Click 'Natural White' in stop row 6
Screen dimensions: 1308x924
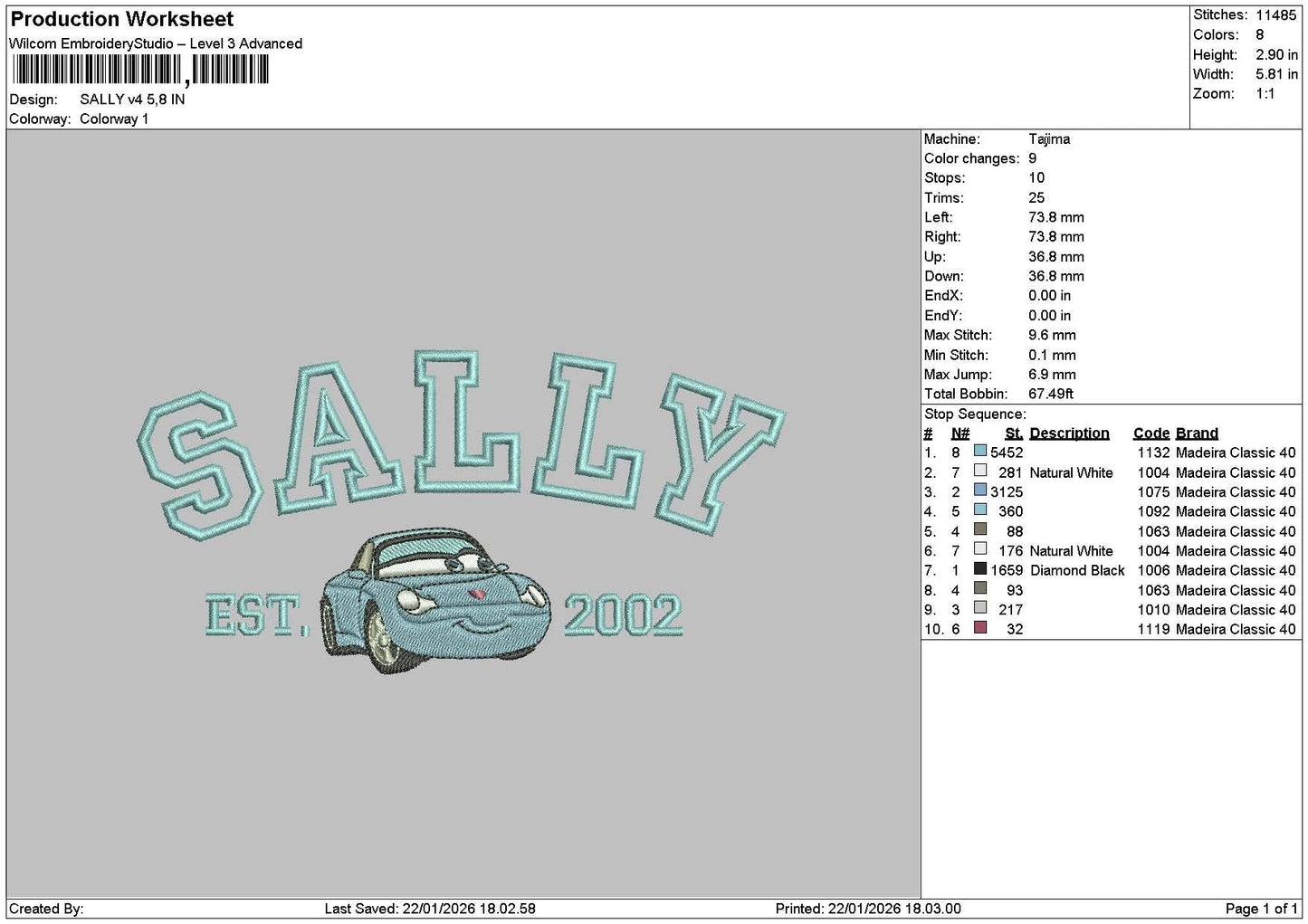[1071, 551]
